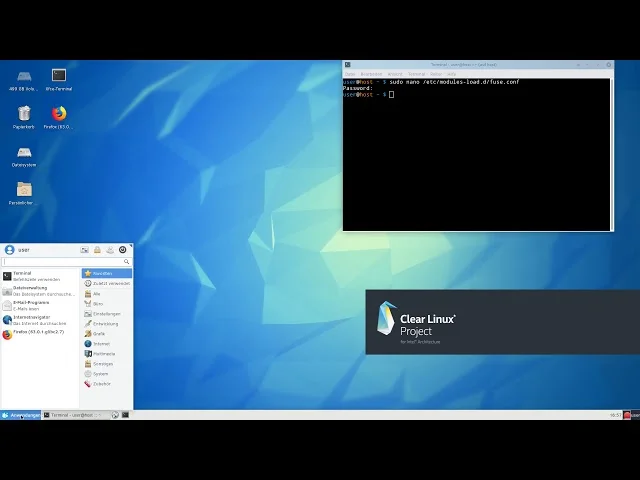Launch Firefox from the desktop
640x480 pixels.
pyautogui.click(x=59, y=114)
